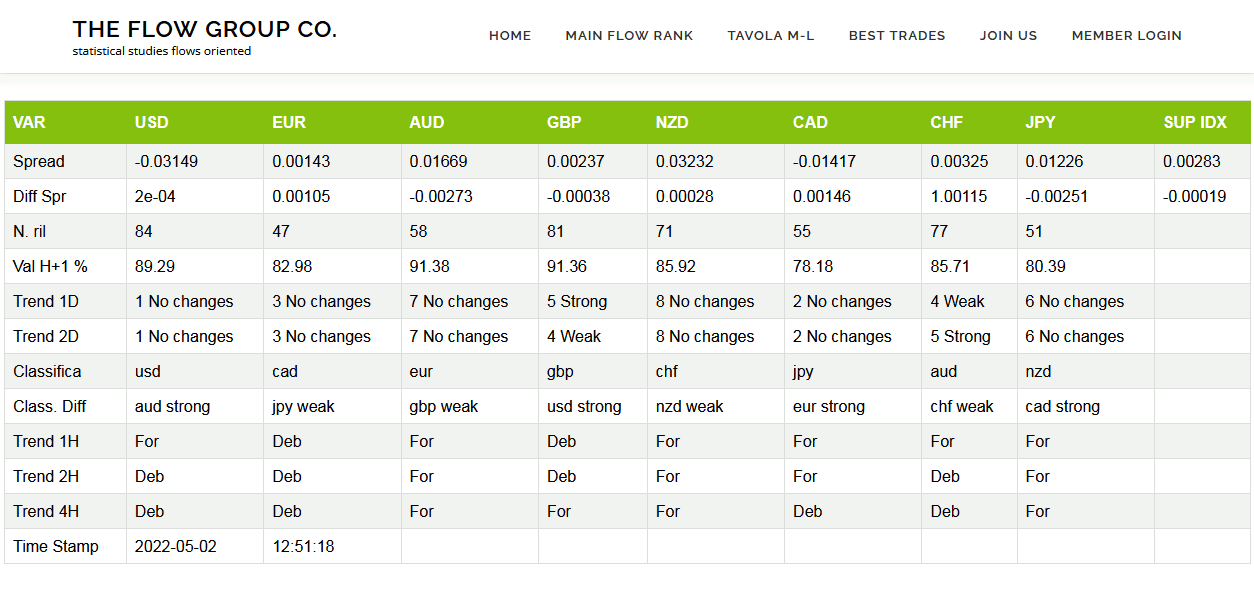Go to the MAIN FLOW RANK page
Image resolution: width=1254 pixels, height=595 pixels.
tap(628, 36)
